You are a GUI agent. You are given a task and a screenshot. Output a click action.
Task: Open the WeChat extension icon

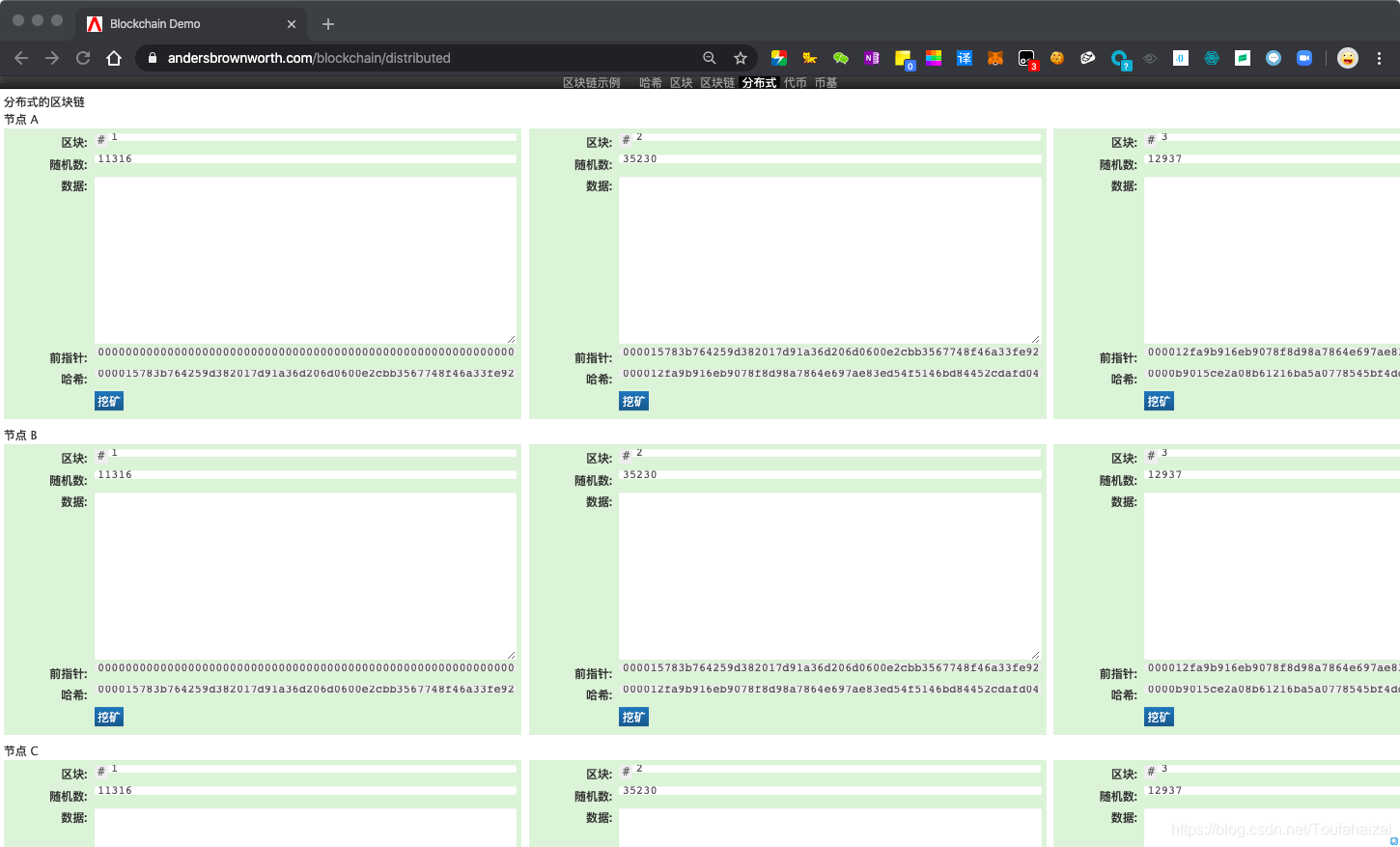(841, 58)
